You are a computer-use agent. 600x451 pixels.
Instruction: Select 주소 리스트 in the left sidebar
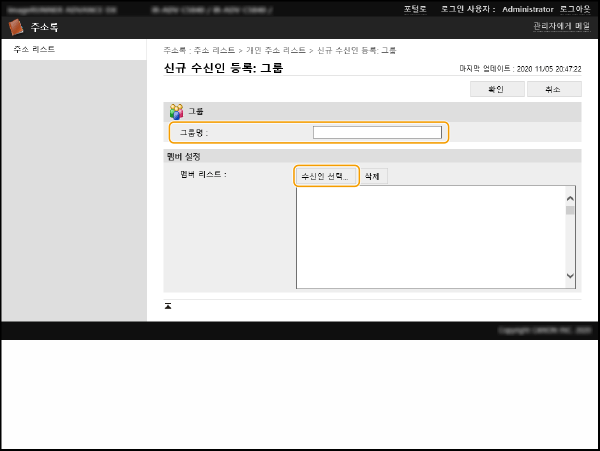pyautogui.click(x=34, y=49)
